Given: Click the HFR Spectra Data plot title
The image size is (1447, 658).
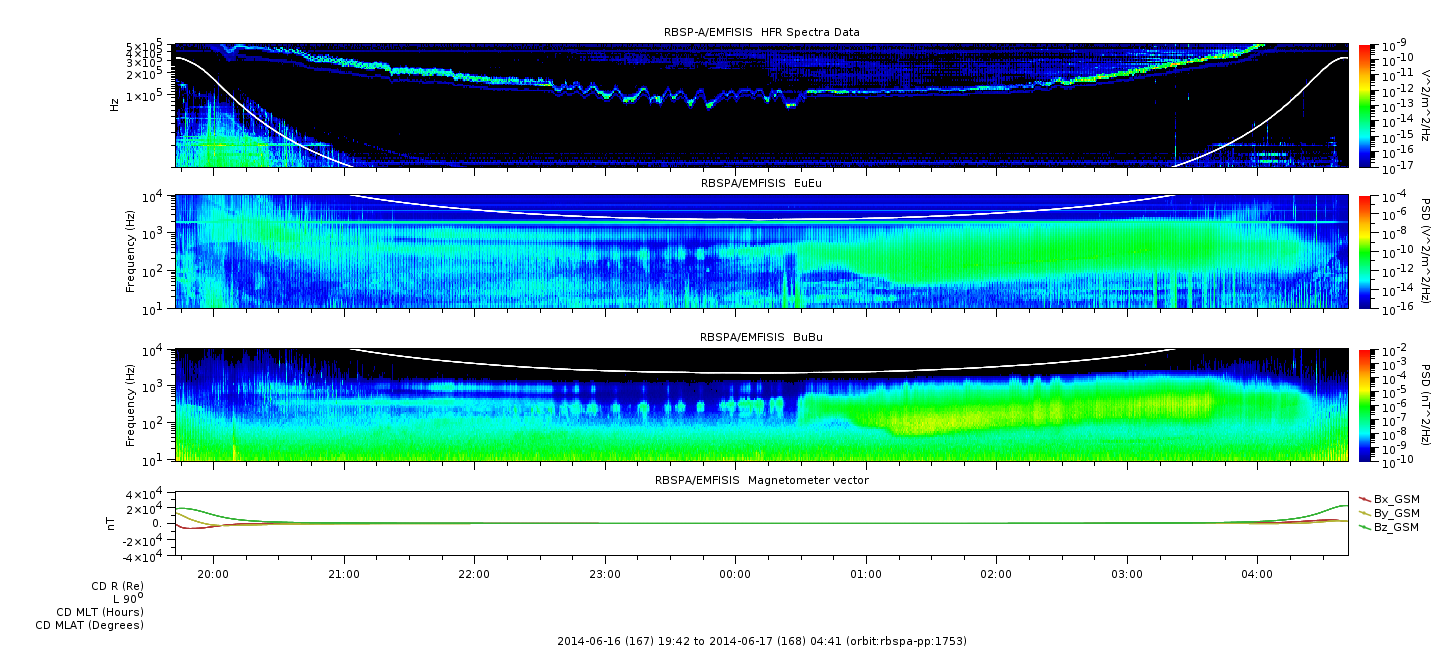Looking at the screenshot, I should (761, 32).
